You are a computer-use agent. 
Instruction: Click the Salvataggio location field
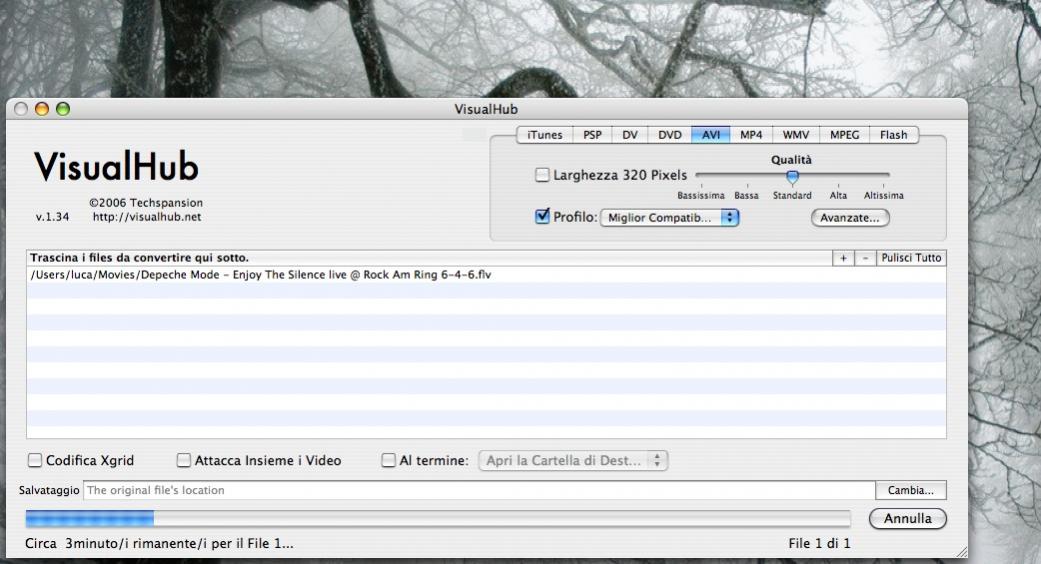coord(479,490)
